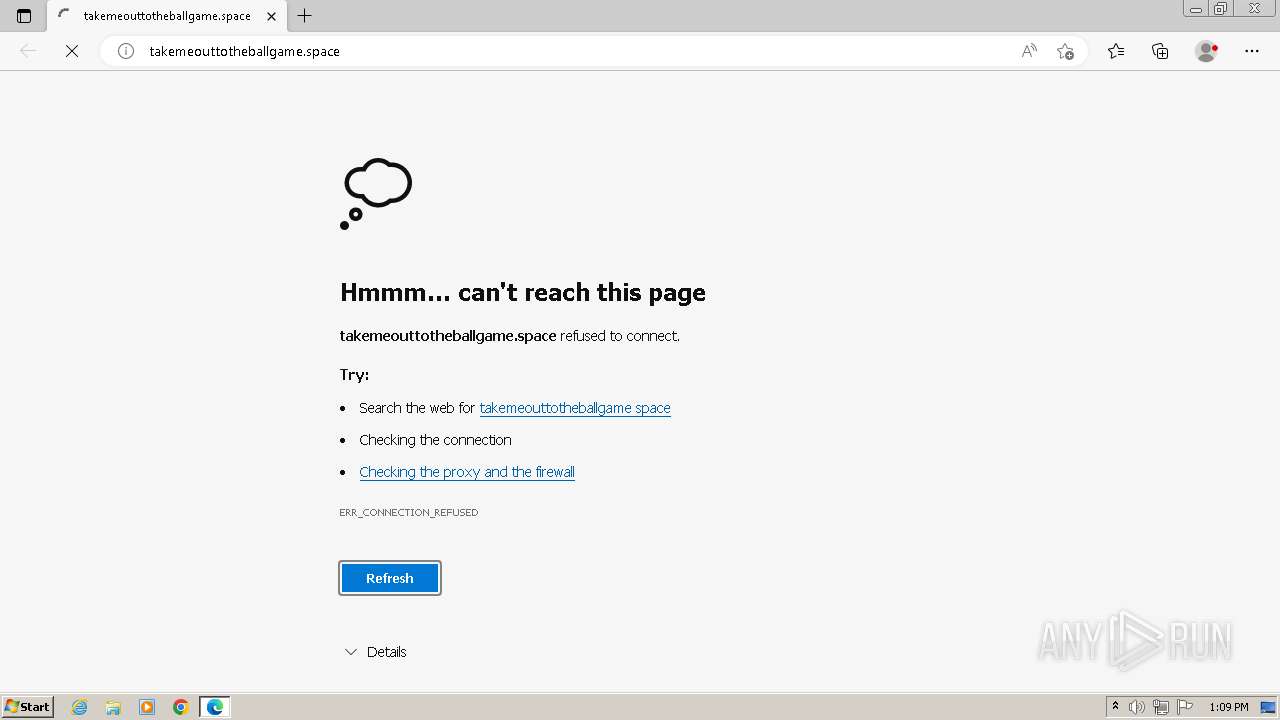Click the Hmmm… can't reach this page heading
1280x720 pixels.
tap(523, 292)
